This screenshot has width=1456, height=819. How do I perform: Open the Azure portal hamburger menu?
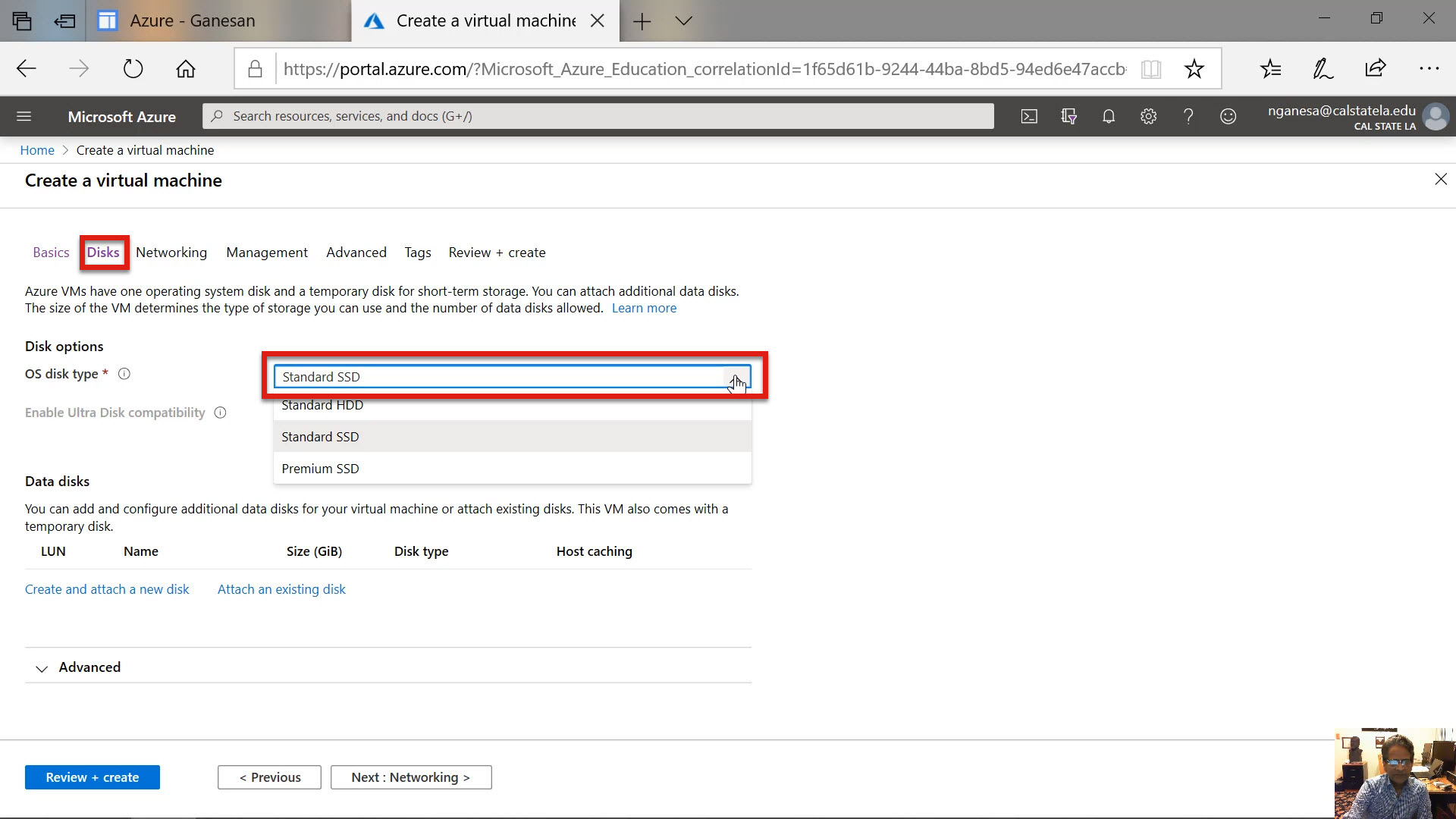(24, 116)
